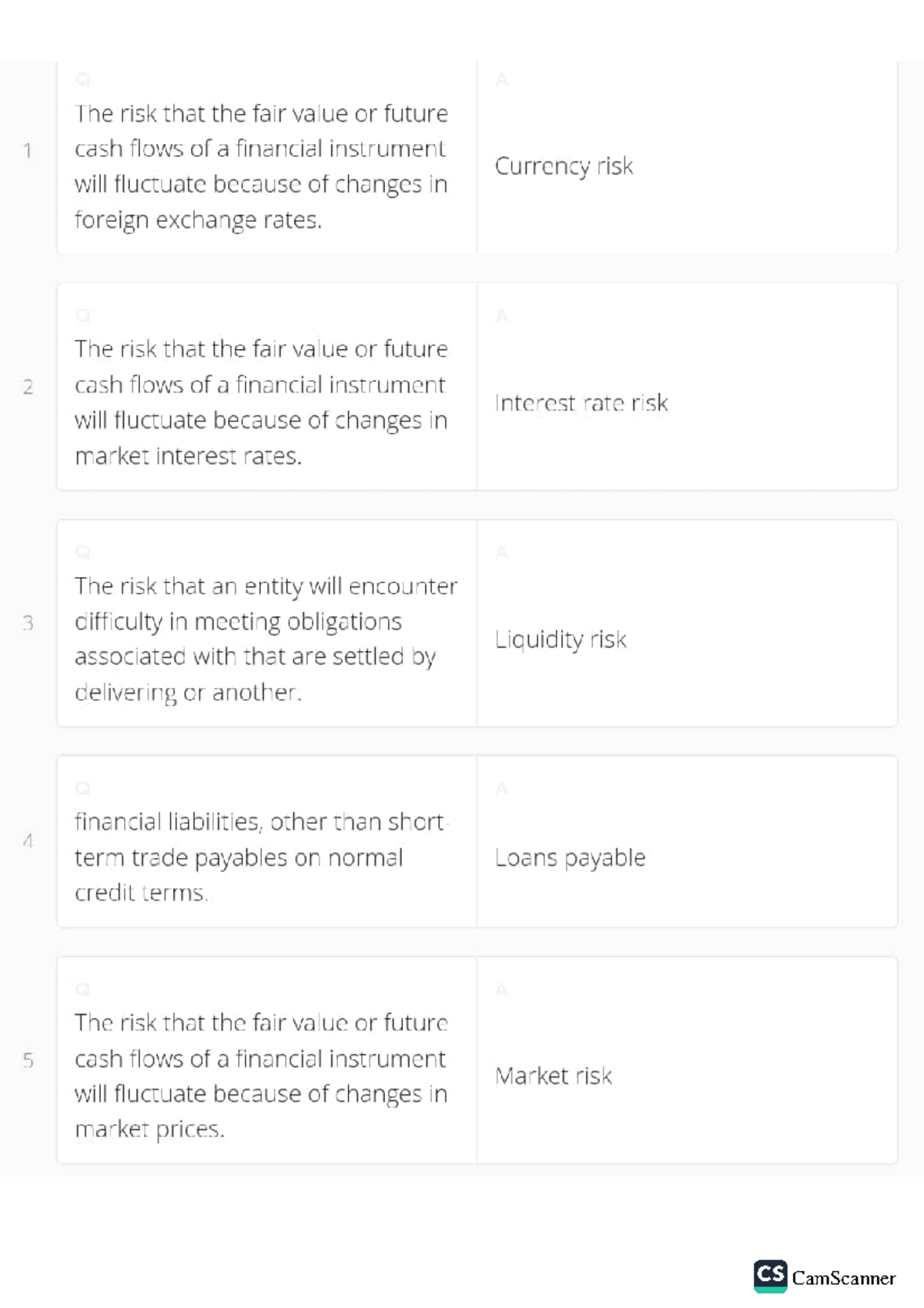924x1308 pixels.
Task: Select the market interest rates definition card
Action: [260, 402]
